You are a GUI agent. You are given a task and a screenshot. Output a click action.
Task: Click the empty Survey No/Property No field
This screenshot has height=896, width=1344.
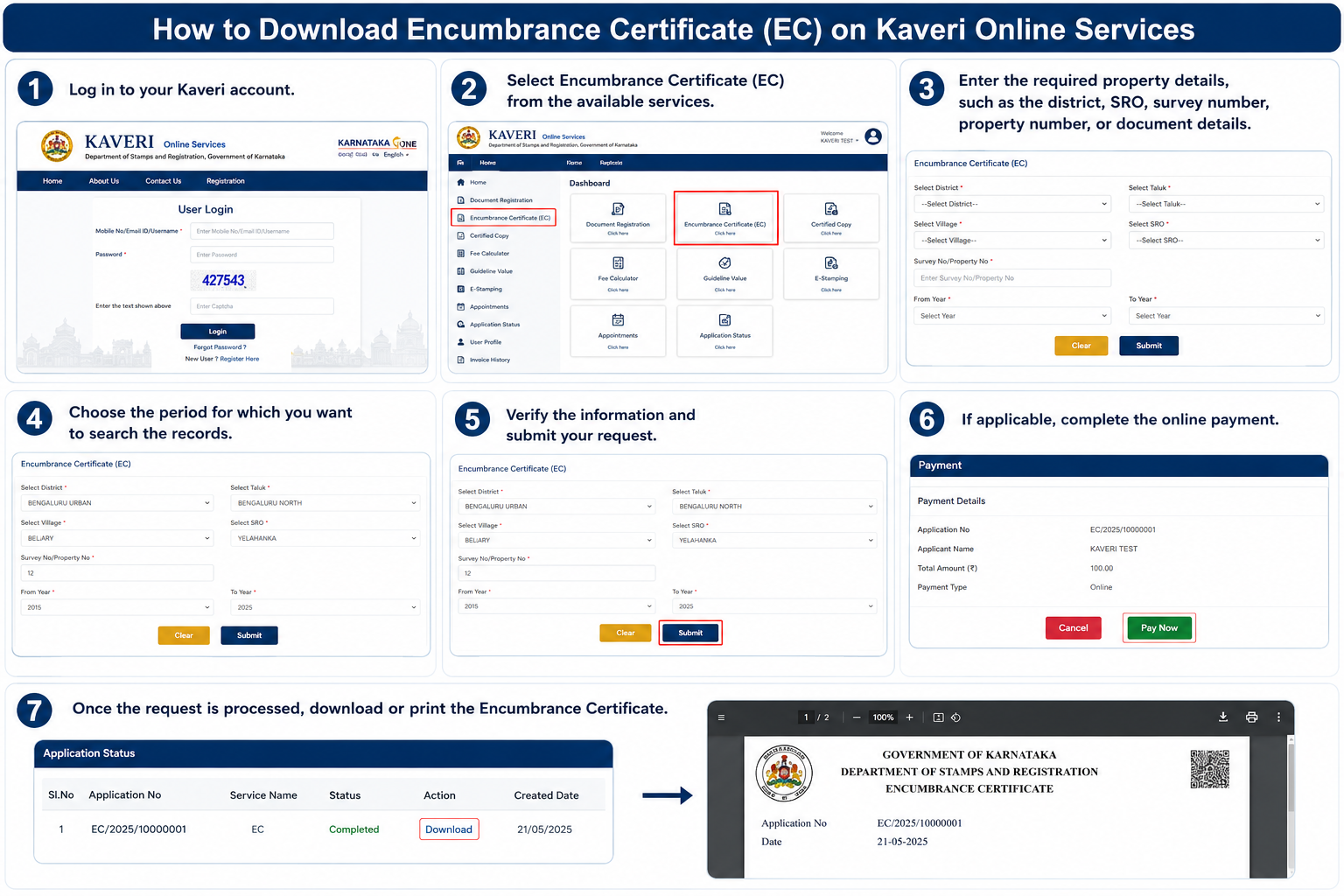pos(1012,278)
